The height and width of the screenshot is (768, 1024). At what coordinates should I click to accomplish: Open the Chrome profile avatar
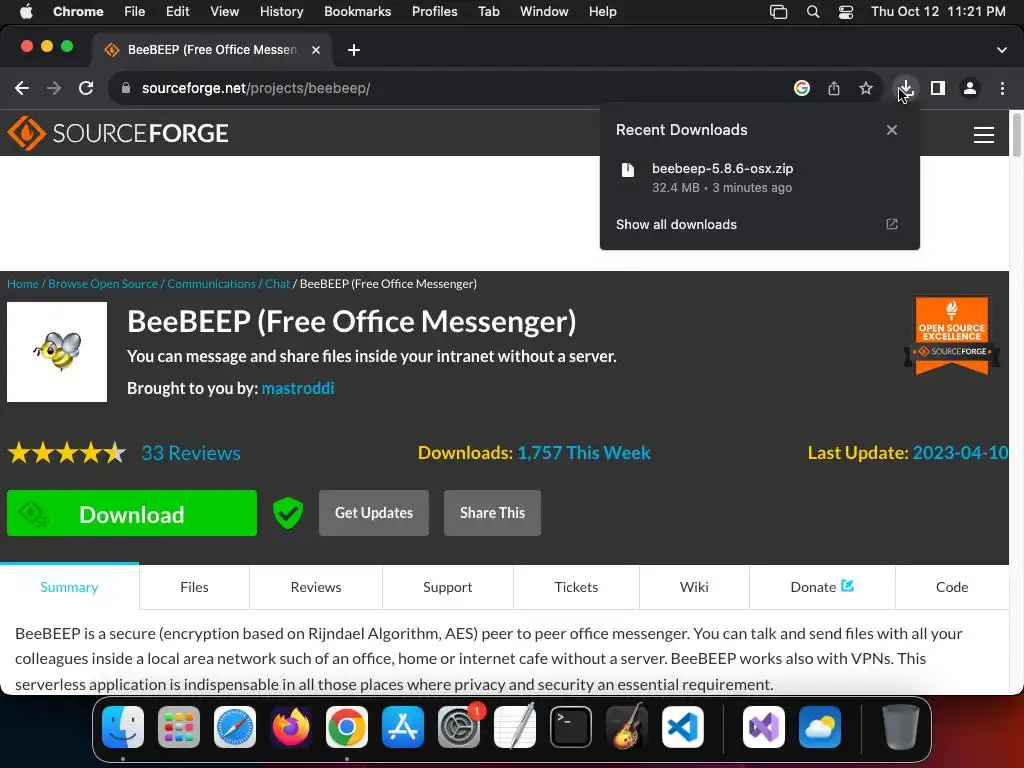(x=970, y=88)
